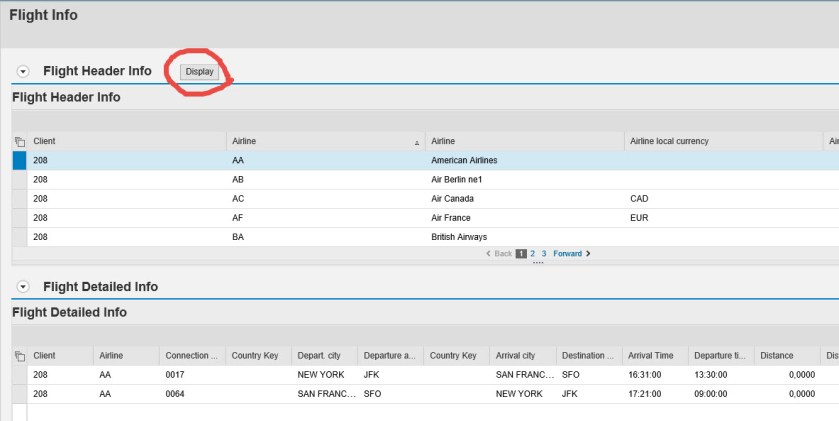Screen dimensions: 839x421
Task: Click select-all icon in header table
Action: 20,142
